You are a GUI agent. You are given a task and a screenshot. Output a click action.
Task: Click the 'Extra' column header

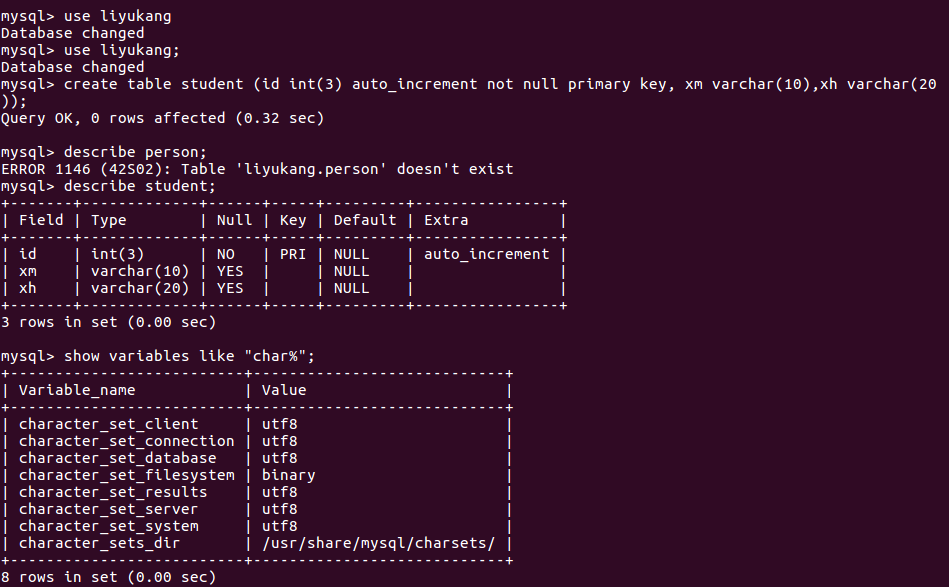pyautogui.click(x=446, y=220)
